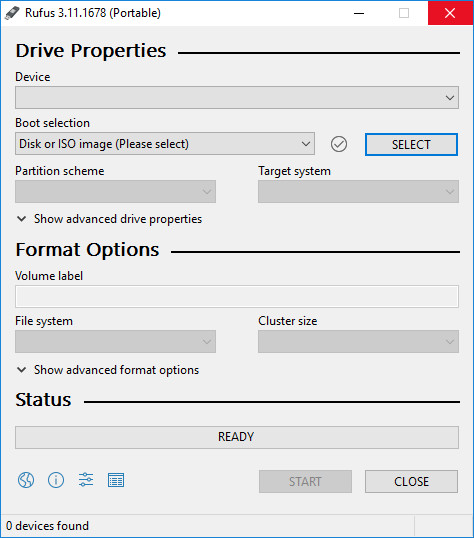Click the Volume label text field
This screenshot has width=474, height=538.
click(237, 296)
